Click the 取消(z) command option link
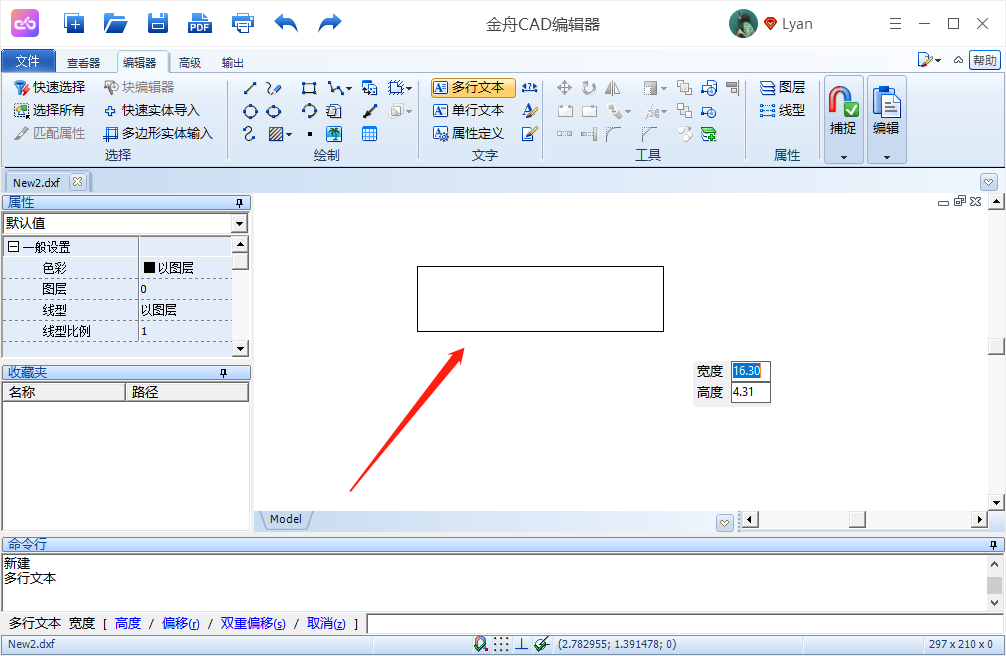 (327, 623)
